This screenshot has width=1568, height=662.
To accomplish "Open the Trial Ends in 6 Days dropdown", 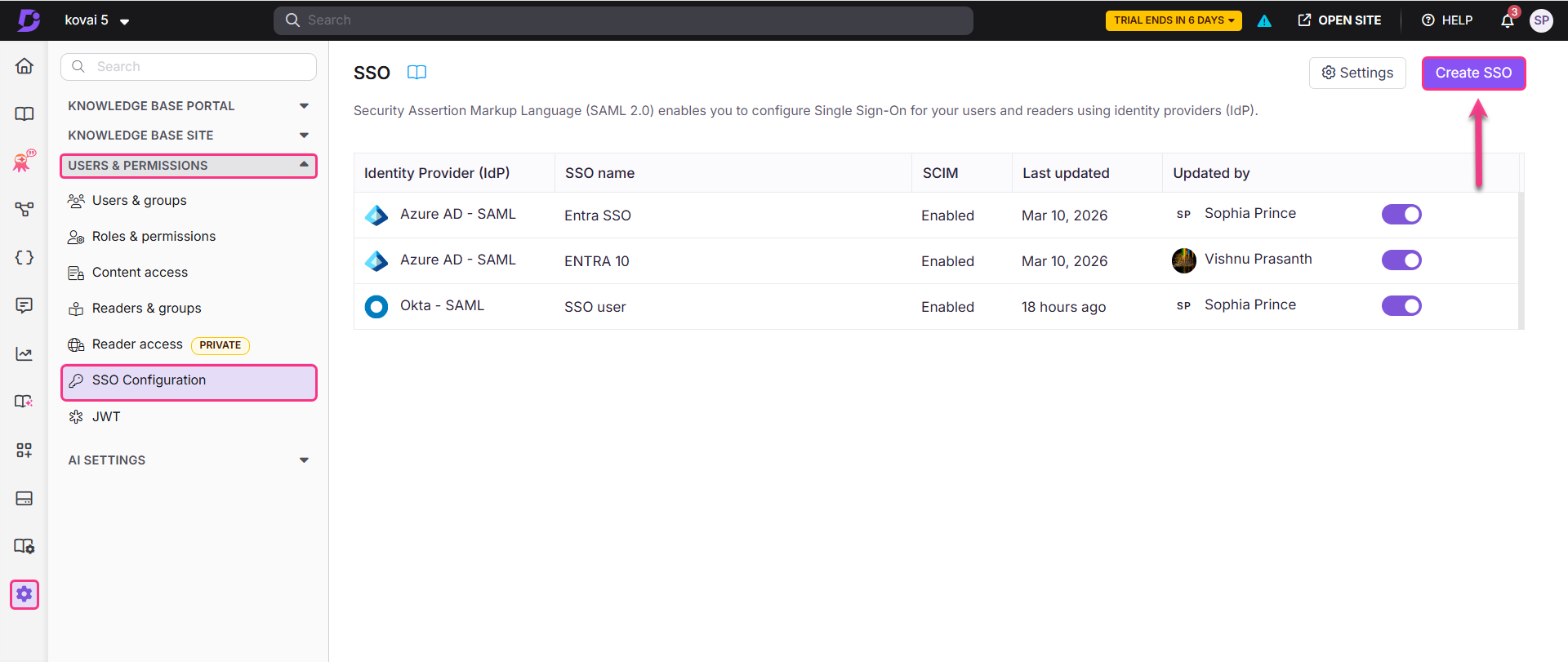I will [x=1174, y=20].
